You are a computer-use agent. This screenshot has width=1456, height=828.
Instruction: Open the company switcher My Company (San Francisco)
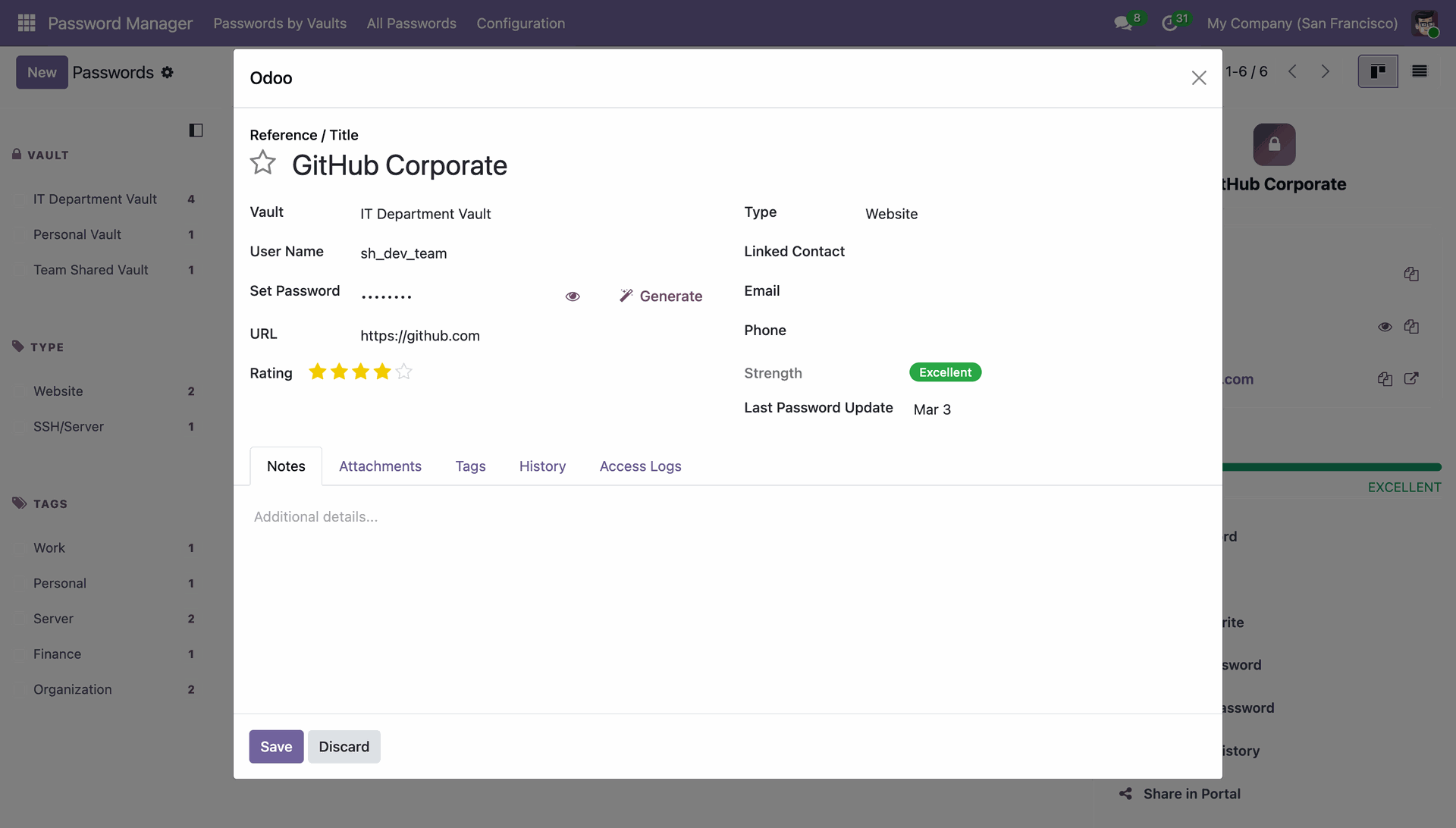point(1302,24)
